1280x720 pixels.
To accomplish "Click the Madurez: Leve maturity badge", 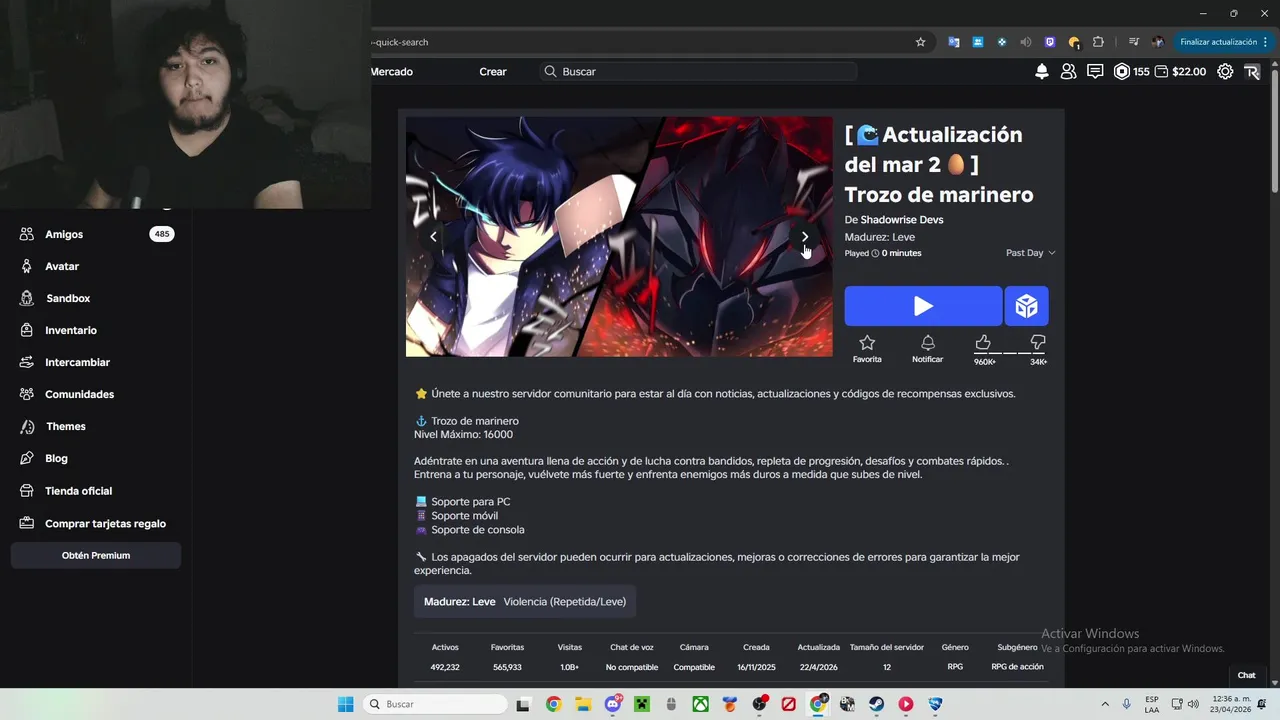I will [x=525, y=601].
